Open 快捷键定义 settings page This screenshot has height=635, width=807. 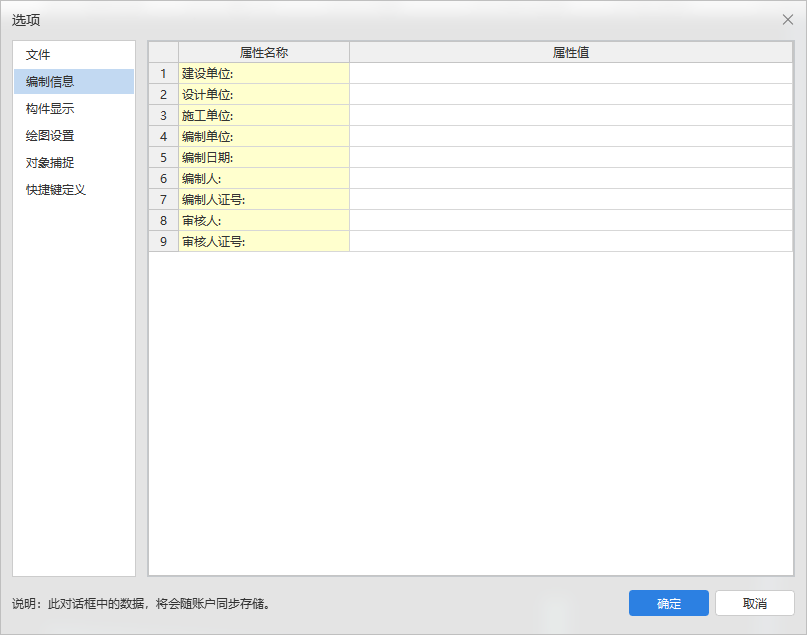(x=56, y=190)
